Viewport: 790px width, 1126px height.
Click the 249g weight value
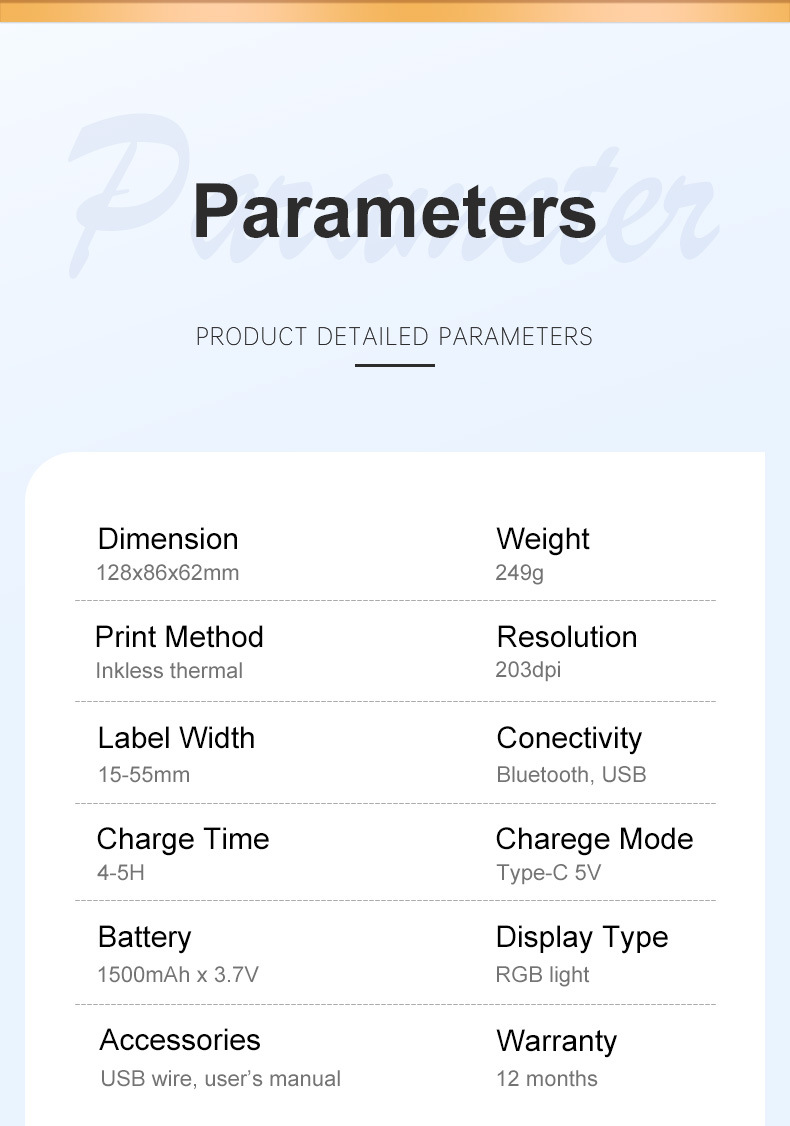pos(519,573)
